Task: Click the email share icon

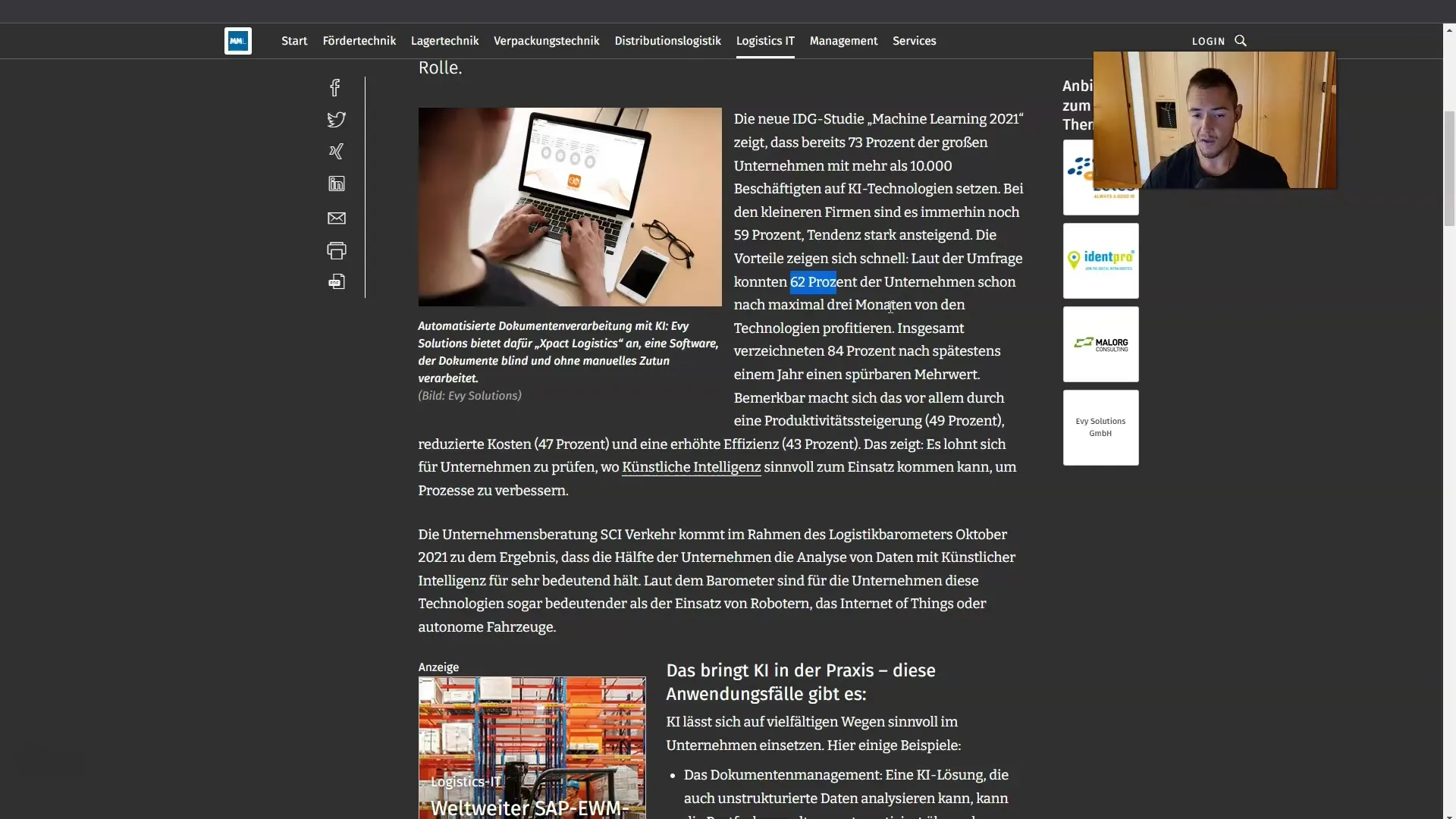Action: (336, 218)
